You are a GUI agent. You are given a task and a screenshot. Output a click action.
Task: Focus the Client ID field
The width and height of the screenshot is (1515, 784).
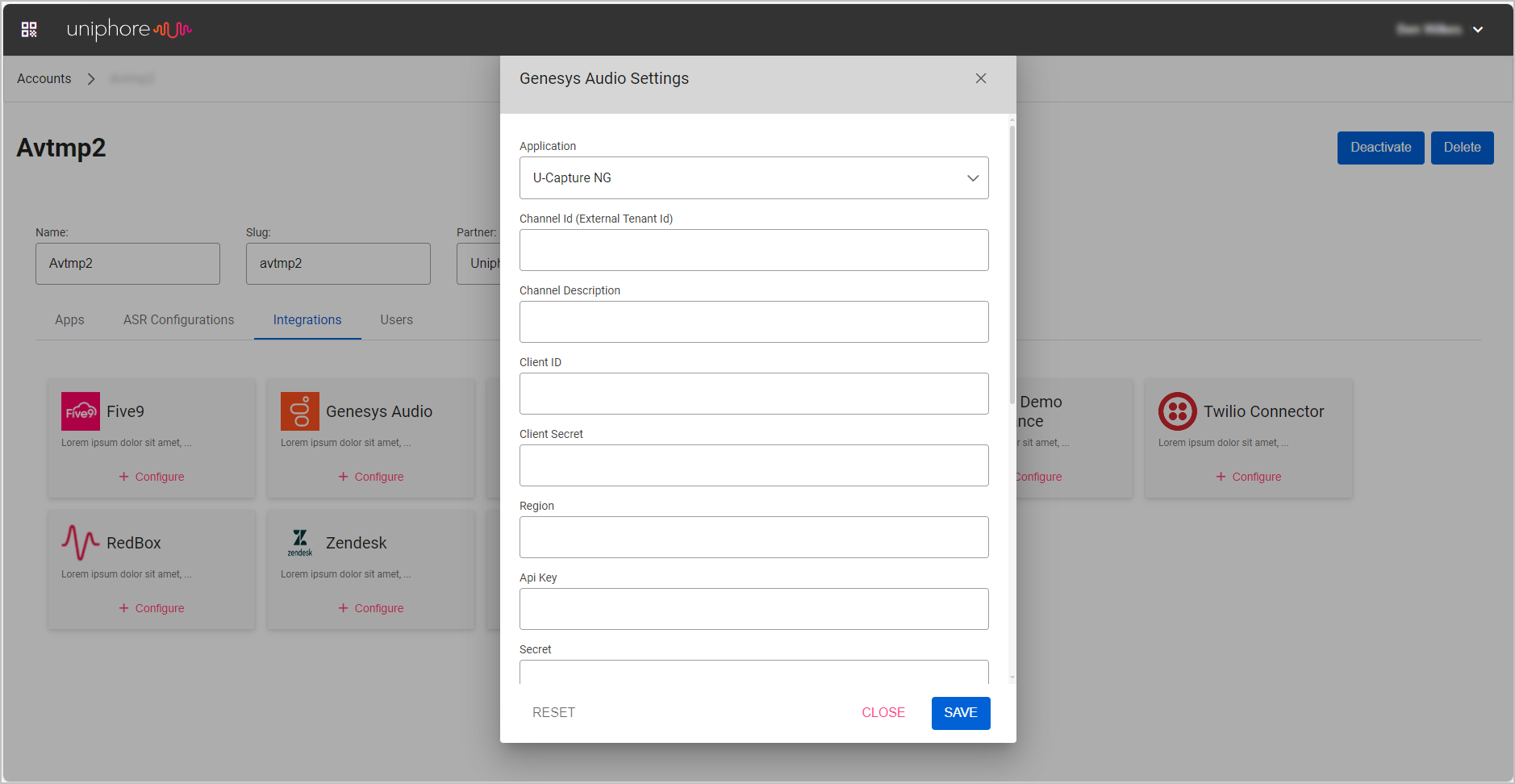pyautogui.click(x=754, y=394)
